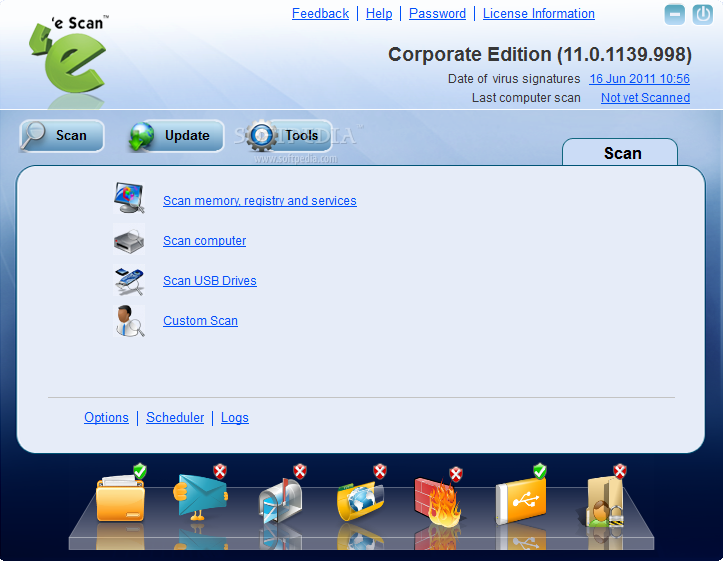Image resolution: width=723 pixels, height=561 pixels.
Task: Click the eScan green e logo
Action: click(x=69, y=58)
